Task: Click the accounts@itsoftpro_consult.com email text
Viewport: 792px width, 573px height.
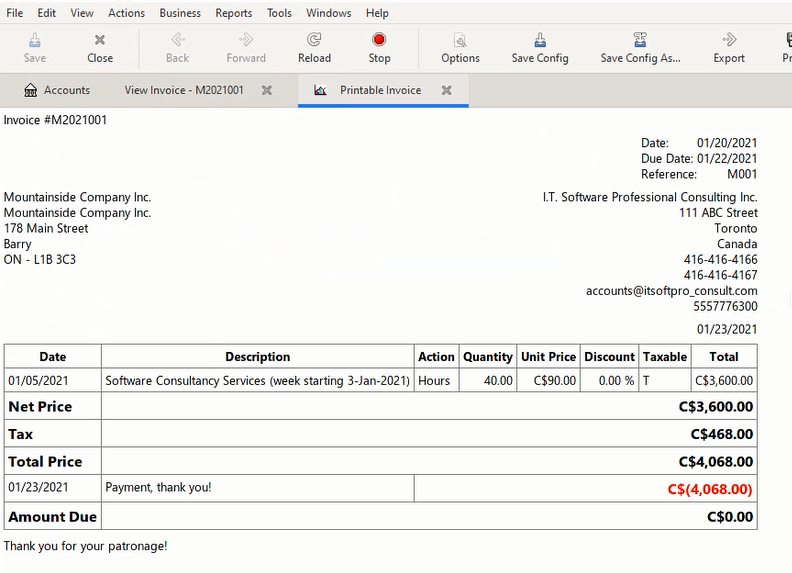Action: pyautogui.click(x=671, y=291)
